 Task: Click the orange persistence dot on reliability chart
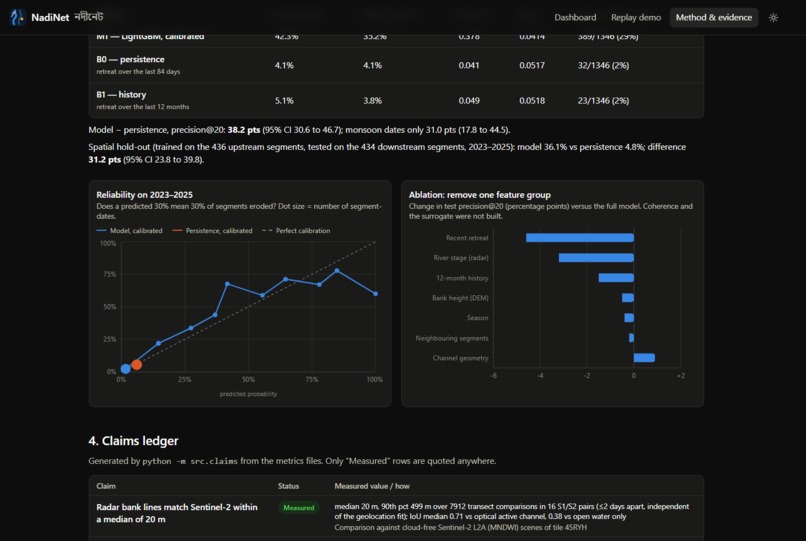click(136, 364)
